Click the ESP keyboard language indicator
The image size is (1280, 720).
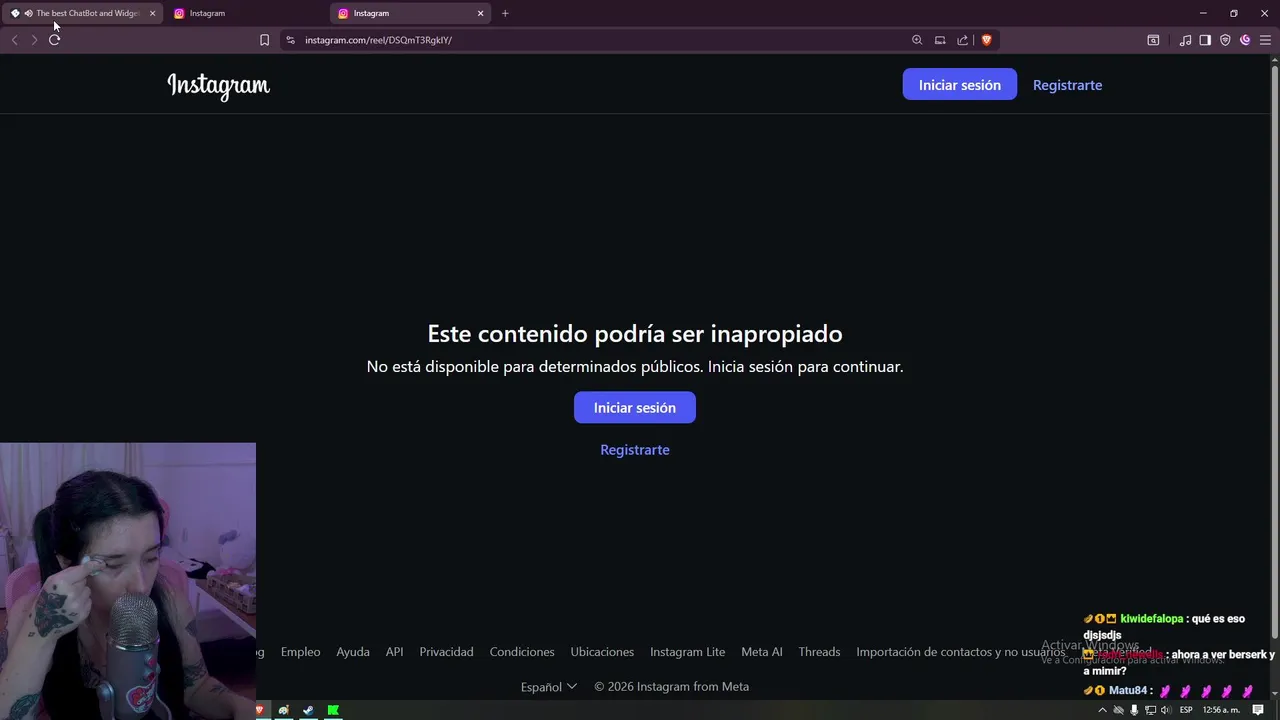point(1186,710)
